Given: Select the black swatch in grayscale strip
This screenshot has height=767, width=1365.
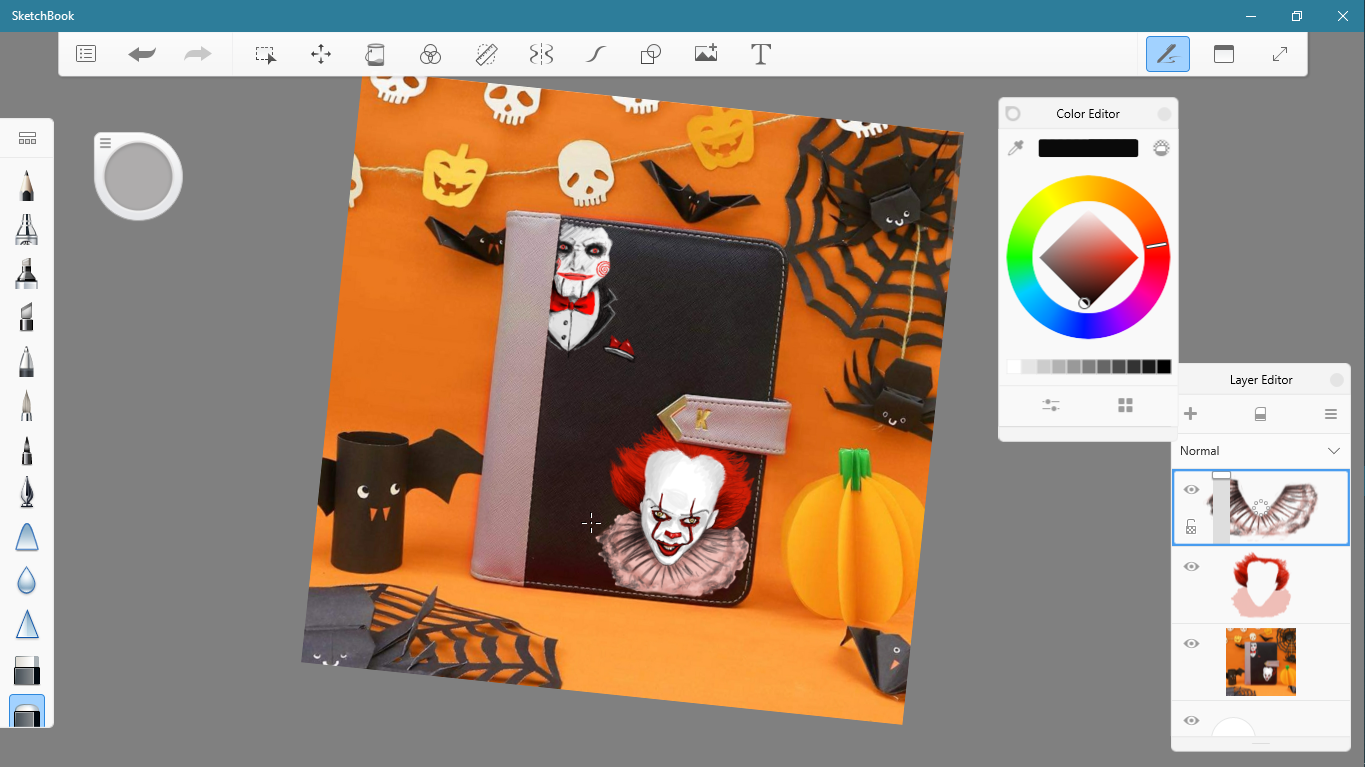Looking at the screenshot, I should (1163, 367).
